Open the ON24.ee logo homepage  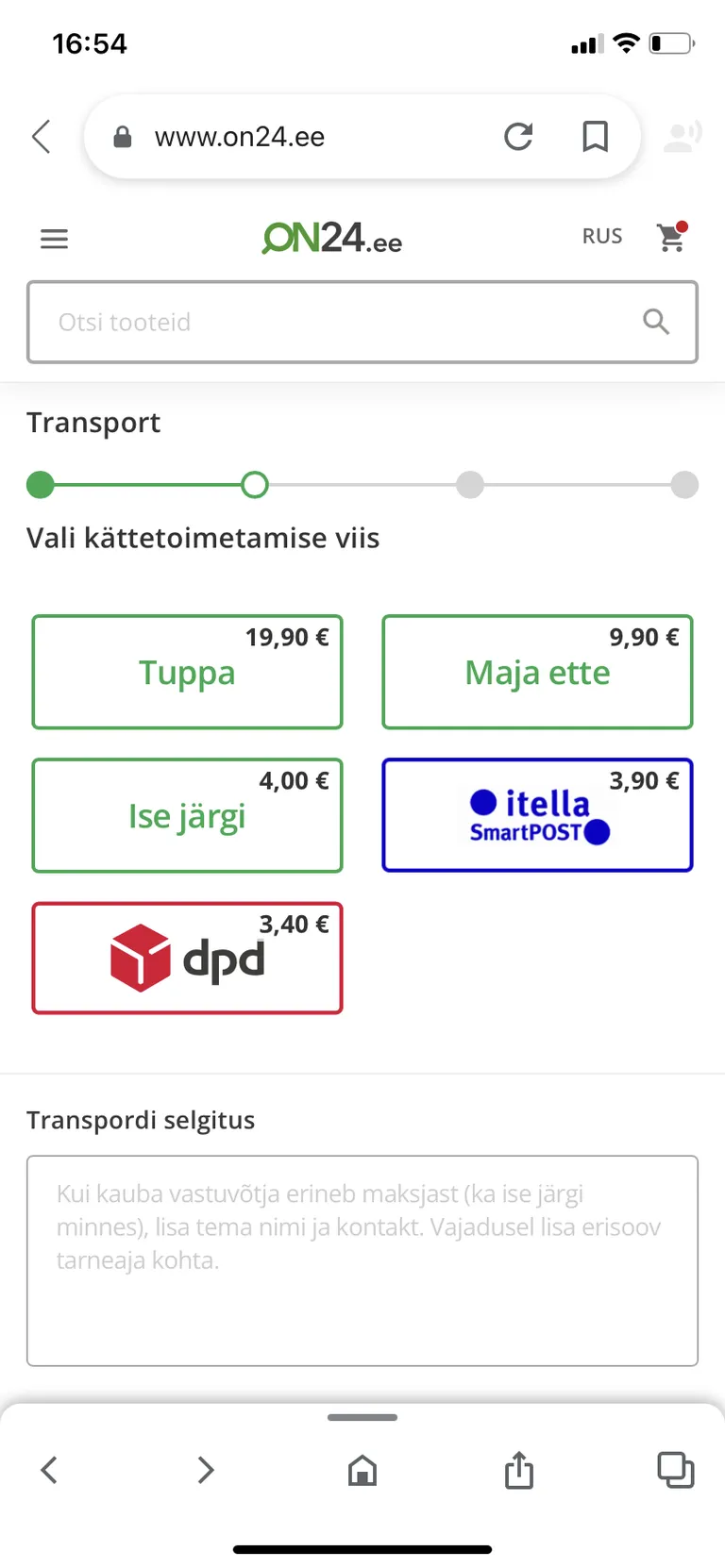(332, 238)
